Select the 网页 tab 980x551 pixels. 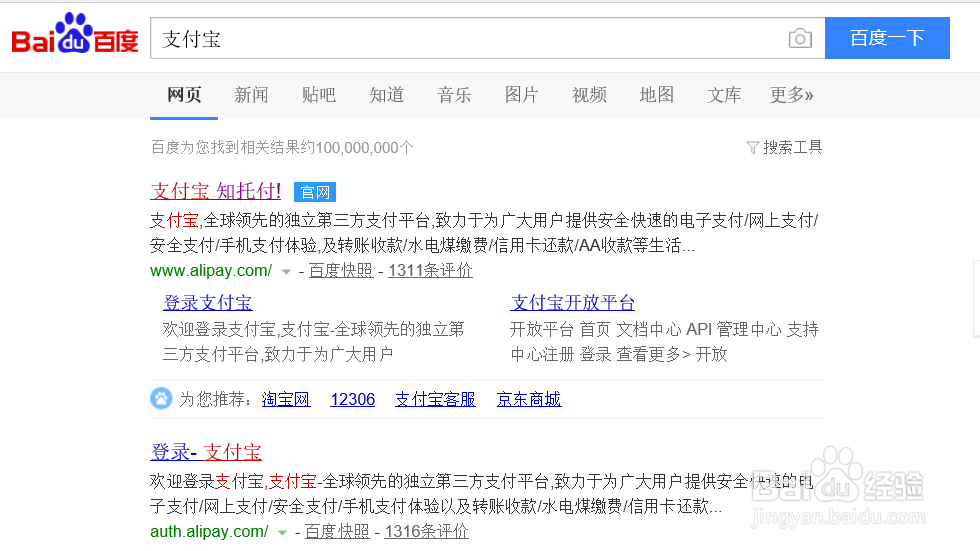[184, 95]
